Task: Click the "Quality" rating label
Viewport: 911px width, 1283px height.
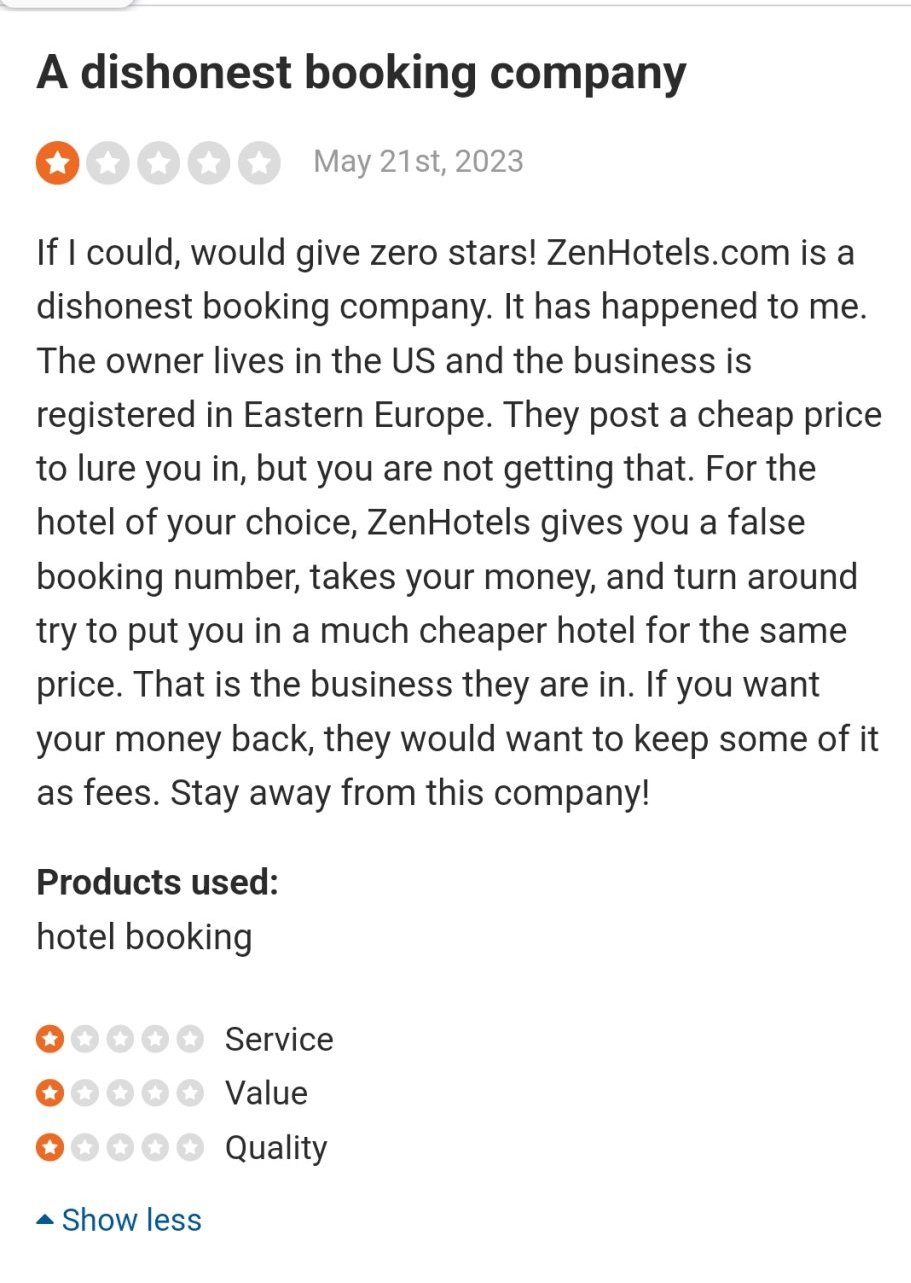Action: tap(276, 1147)
